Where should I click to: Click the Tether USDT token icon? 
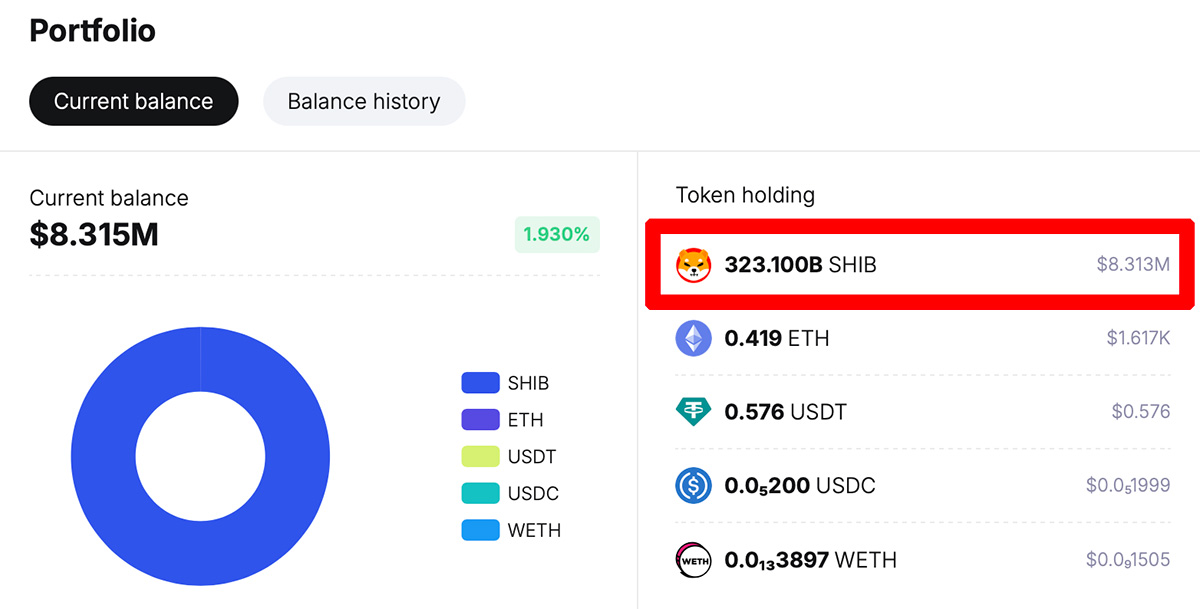point(694,412)
